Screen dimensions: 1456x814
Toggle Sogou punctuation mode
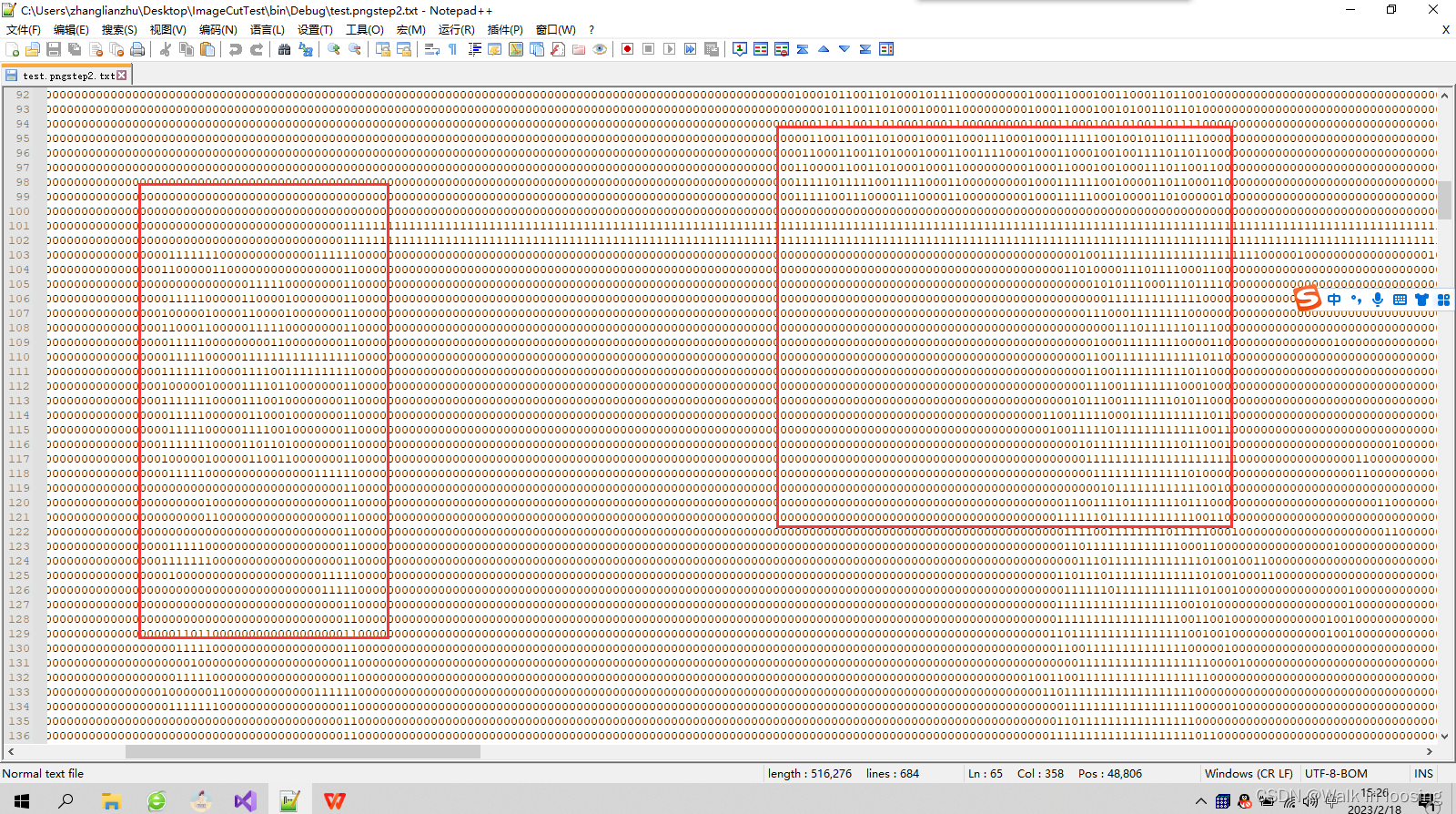(x=1356, y=300)
